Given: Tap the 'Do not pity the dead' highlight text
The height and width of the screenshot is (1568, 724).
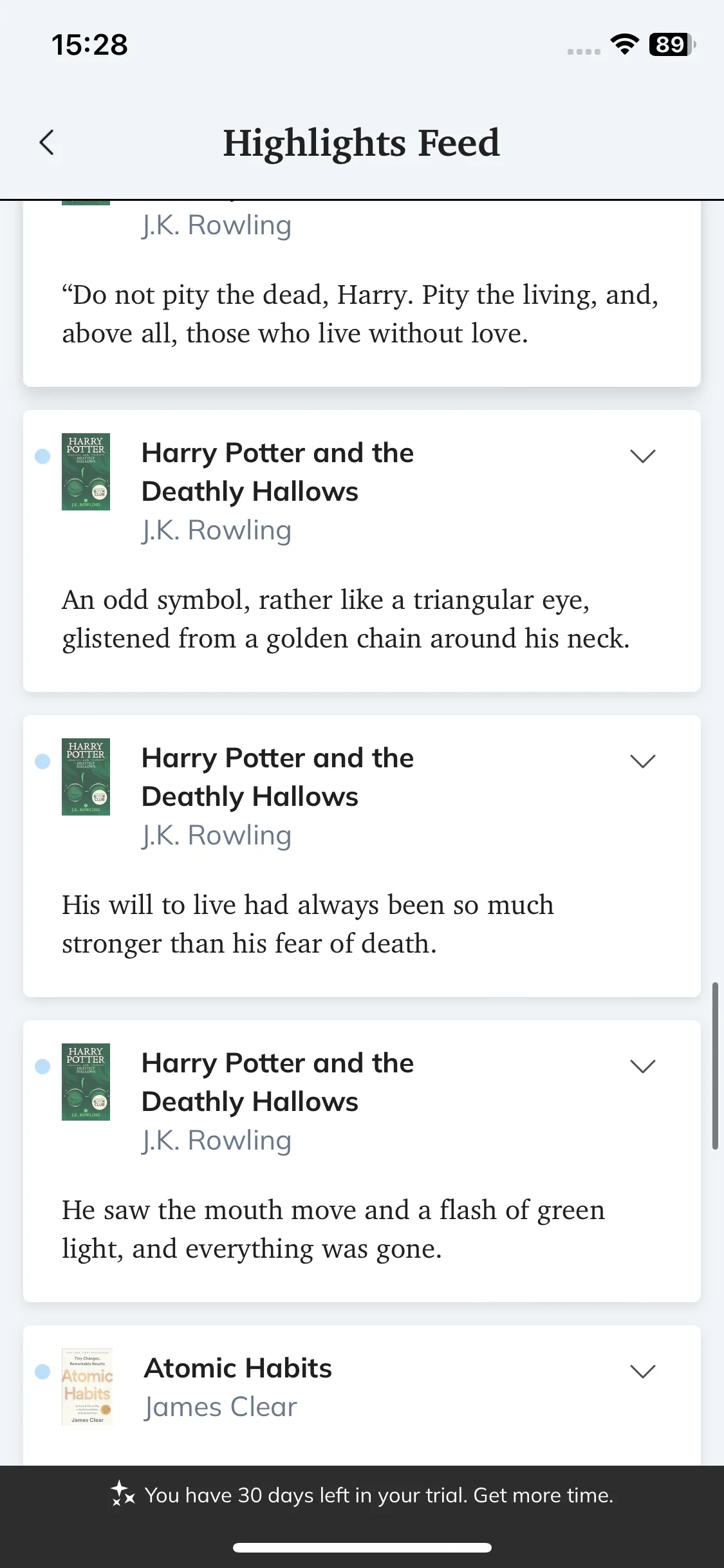Looking at the screenshot, I should (360, 314).
